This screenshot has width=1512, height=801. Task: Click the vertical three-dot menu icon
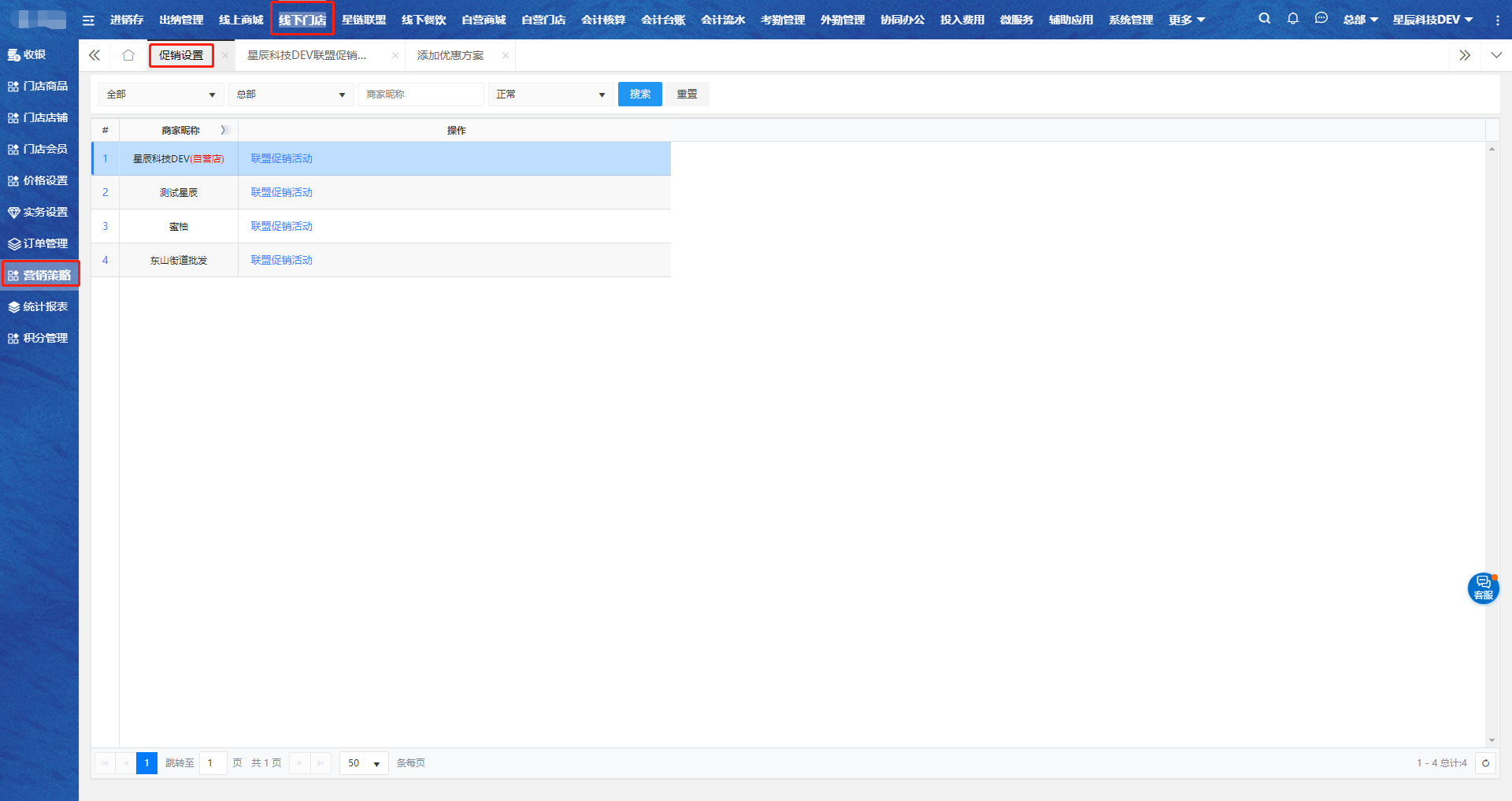[x=1497, y=20]
